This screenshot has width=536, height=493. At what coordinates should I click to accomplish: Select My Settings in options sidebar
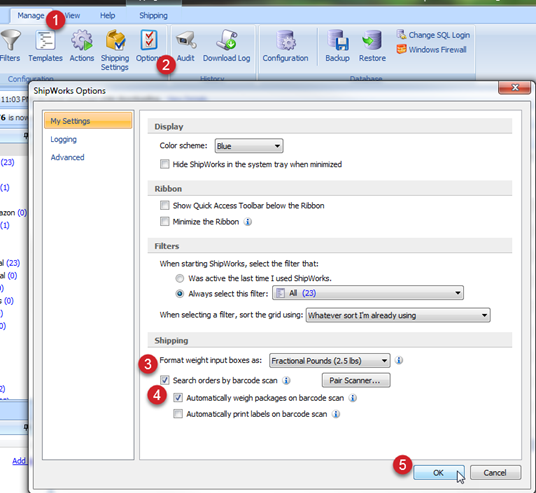tap(88, 121)
